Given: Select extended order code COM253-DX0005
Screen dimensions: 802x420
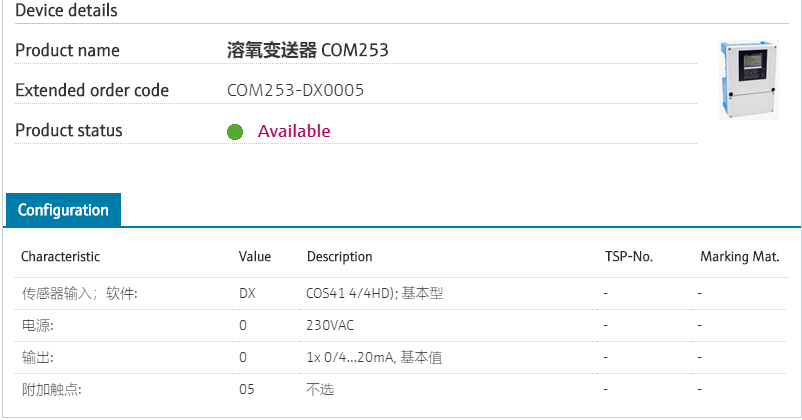Looking at the screenshot, I should (295, 91).
